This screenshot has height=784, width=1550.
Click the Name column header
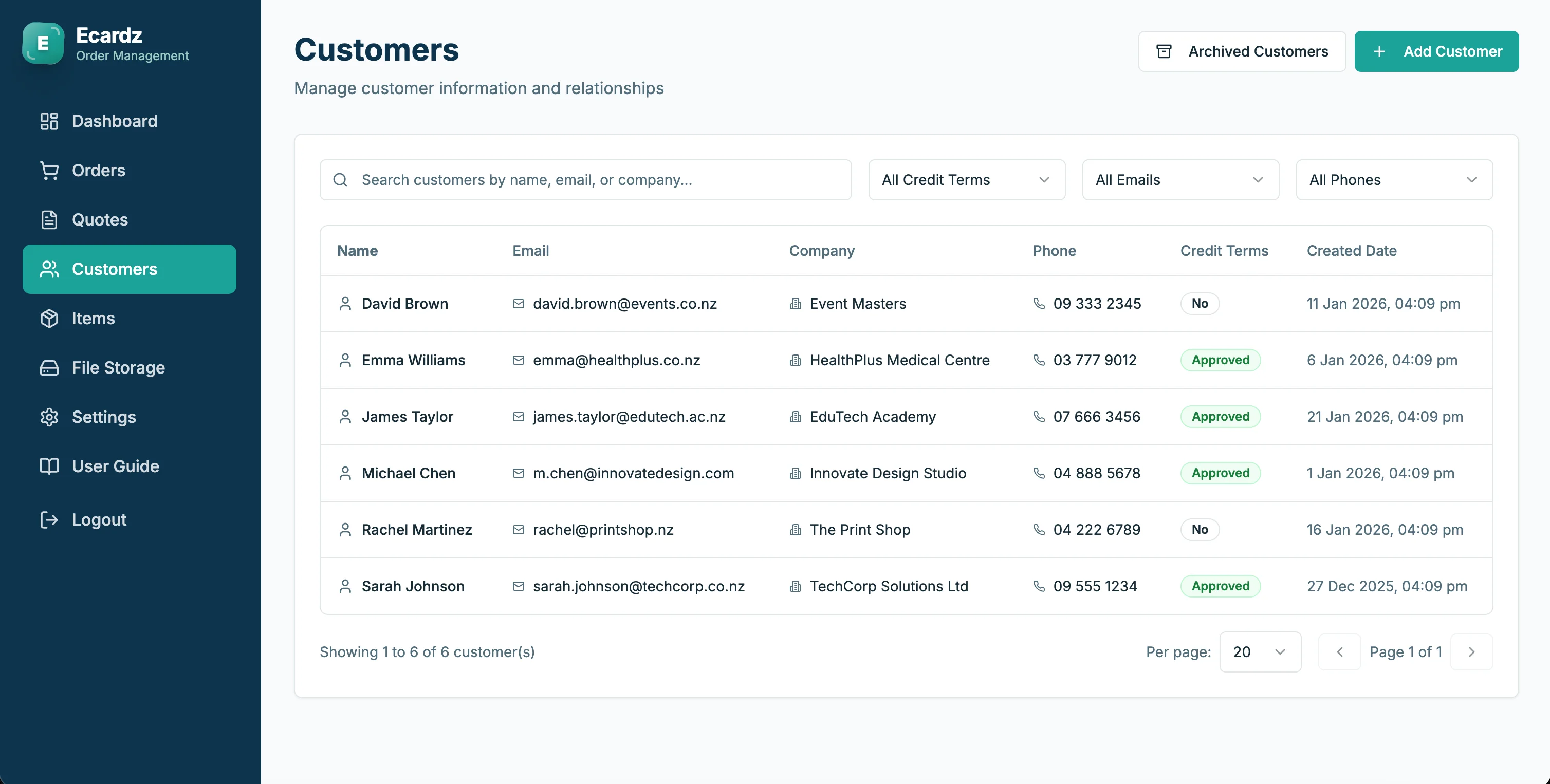tap(357, 251)
